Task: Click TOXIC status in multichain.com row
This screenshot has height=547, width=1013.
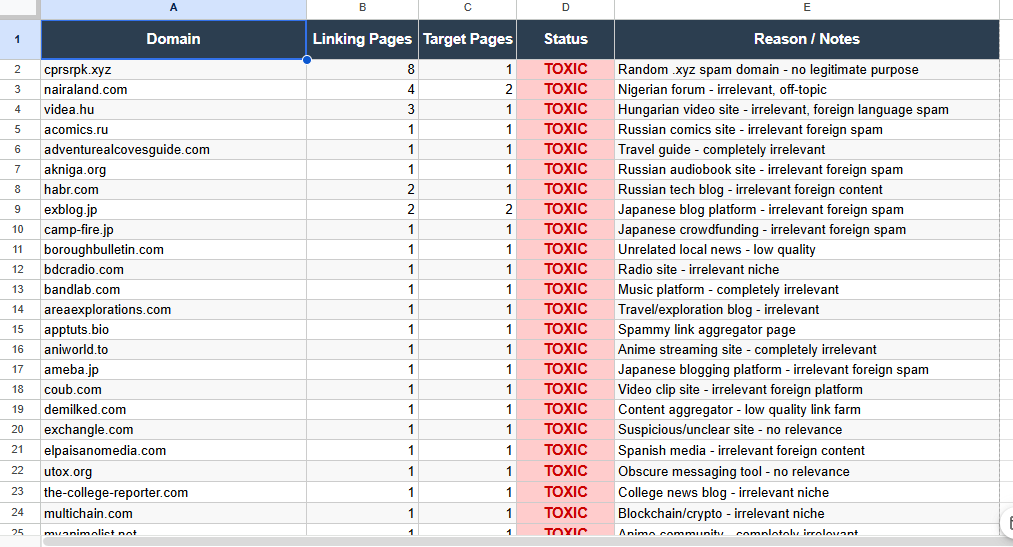Action: (x=565, y=513)
